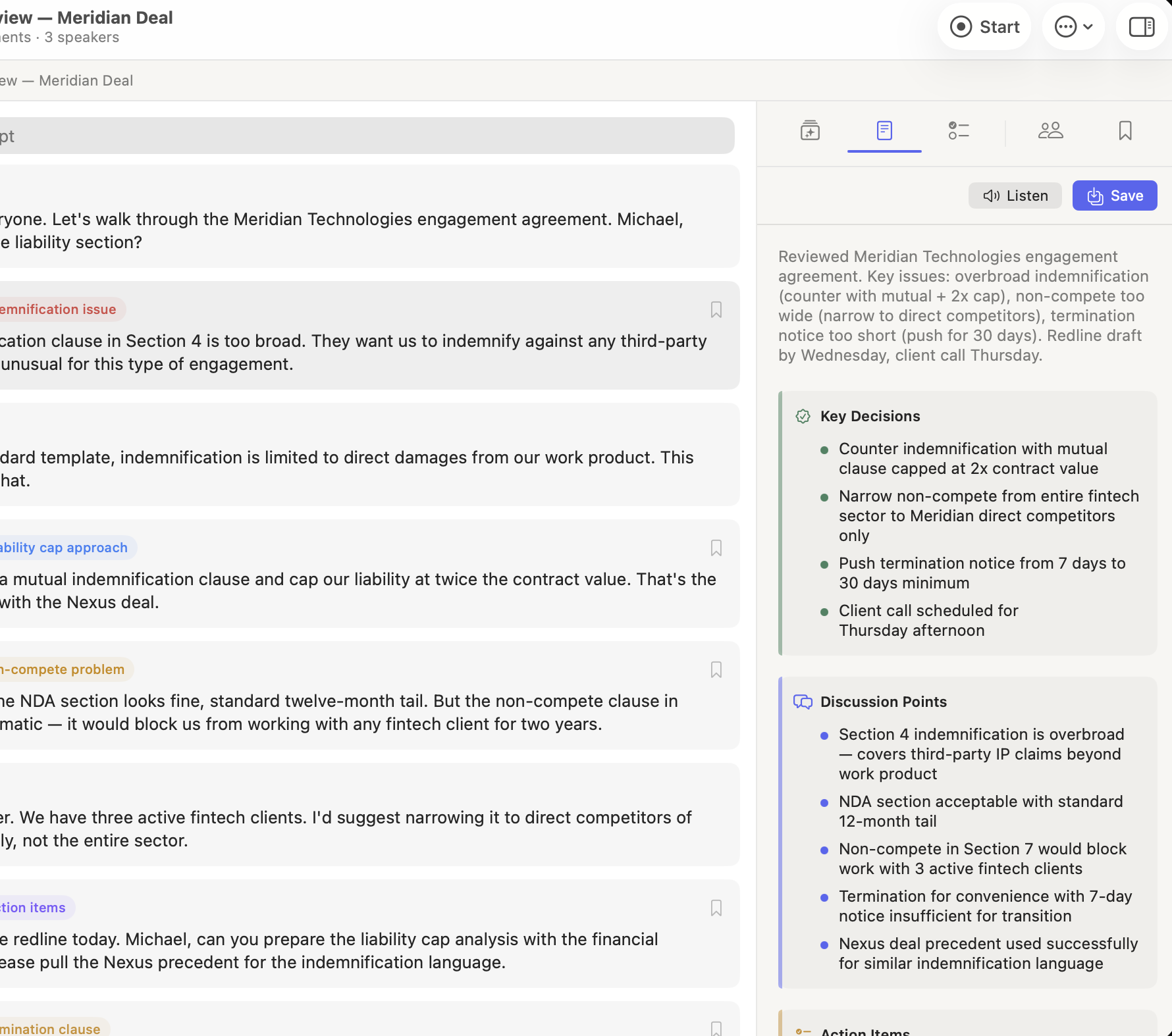The width and height of the screenshot is (1172, 1036).
Task: Toggle the right sidebar panel icon
Action: 1142,27
